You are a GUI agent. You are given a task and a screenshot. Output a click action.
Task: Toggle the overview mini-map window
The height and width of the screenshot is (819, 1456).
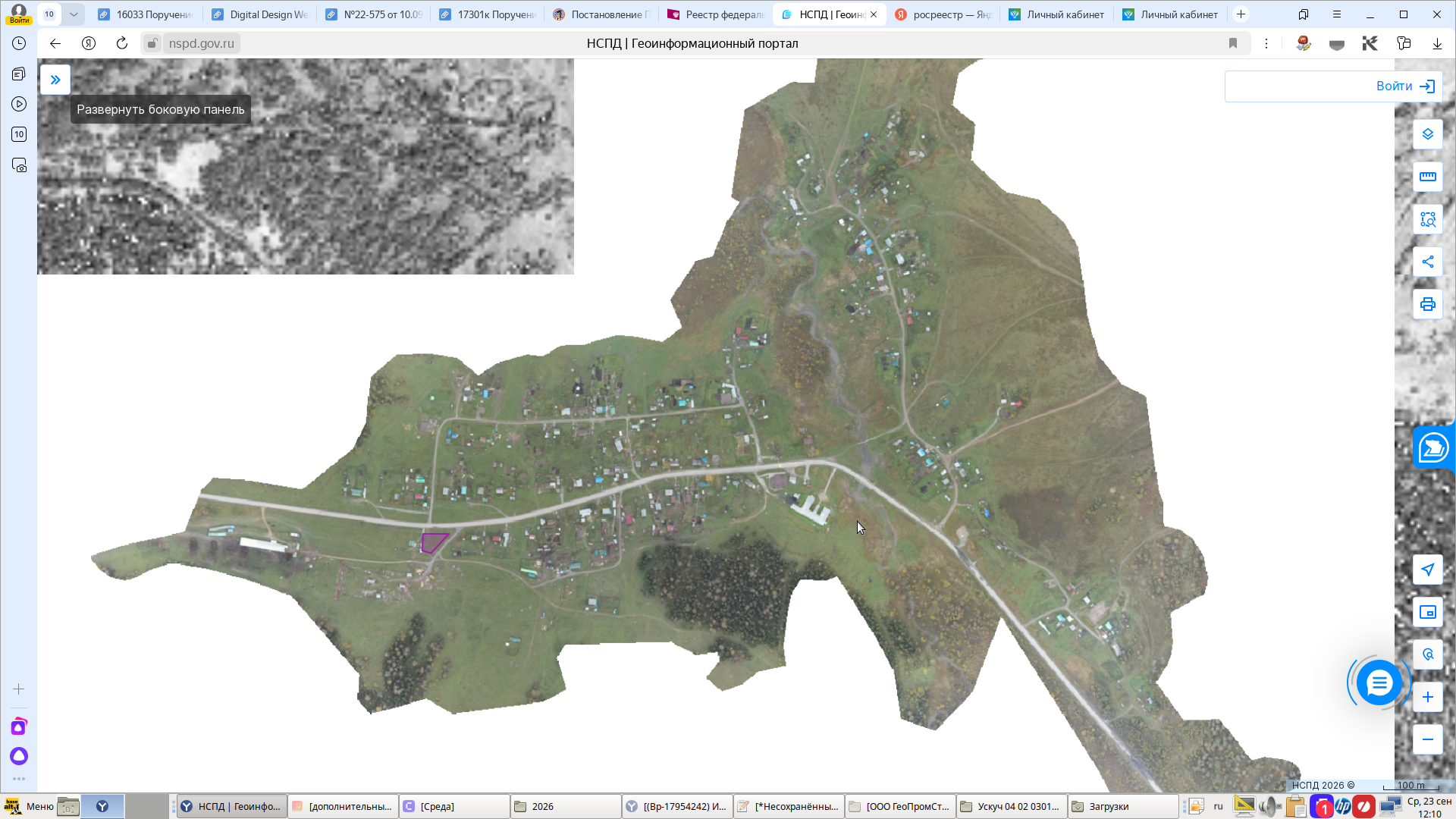pos(1427,612)
